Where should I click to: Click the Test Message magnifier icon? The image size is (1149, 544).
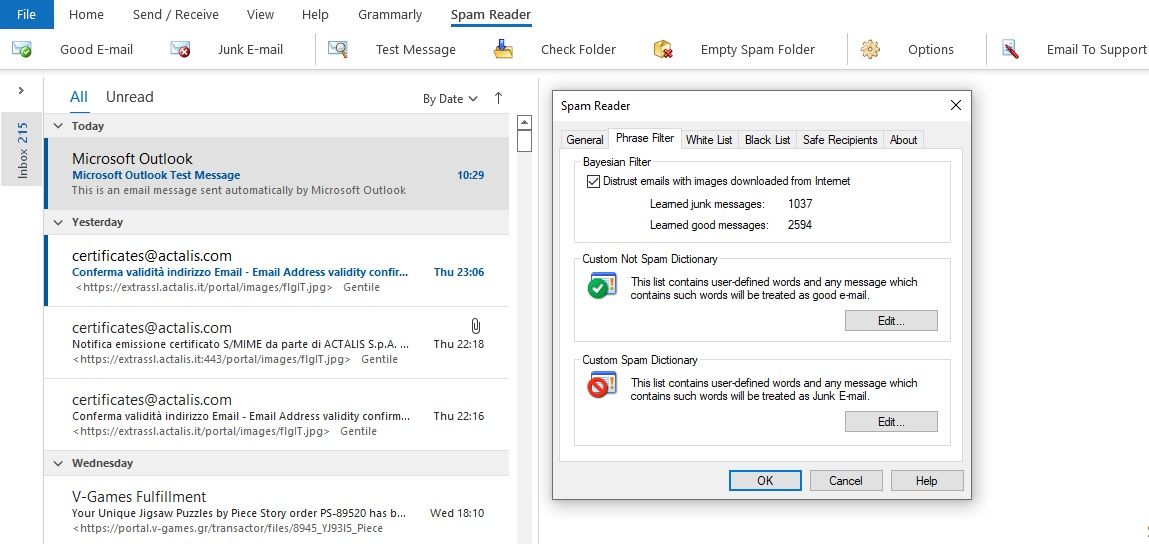[x=338, y=49]
